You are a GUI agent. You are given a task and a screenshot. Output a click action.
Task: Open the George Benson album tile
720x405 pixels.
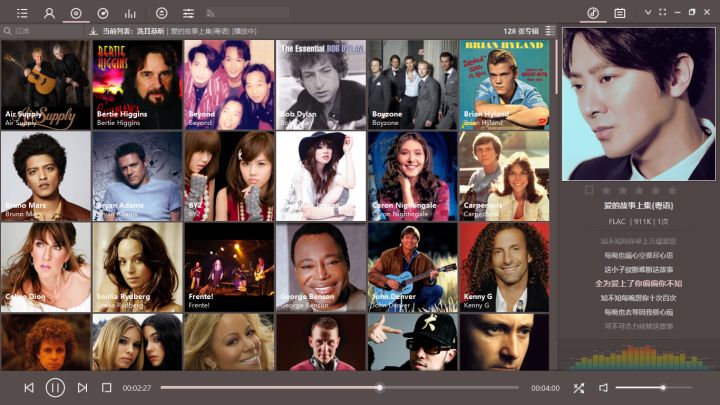321,267
